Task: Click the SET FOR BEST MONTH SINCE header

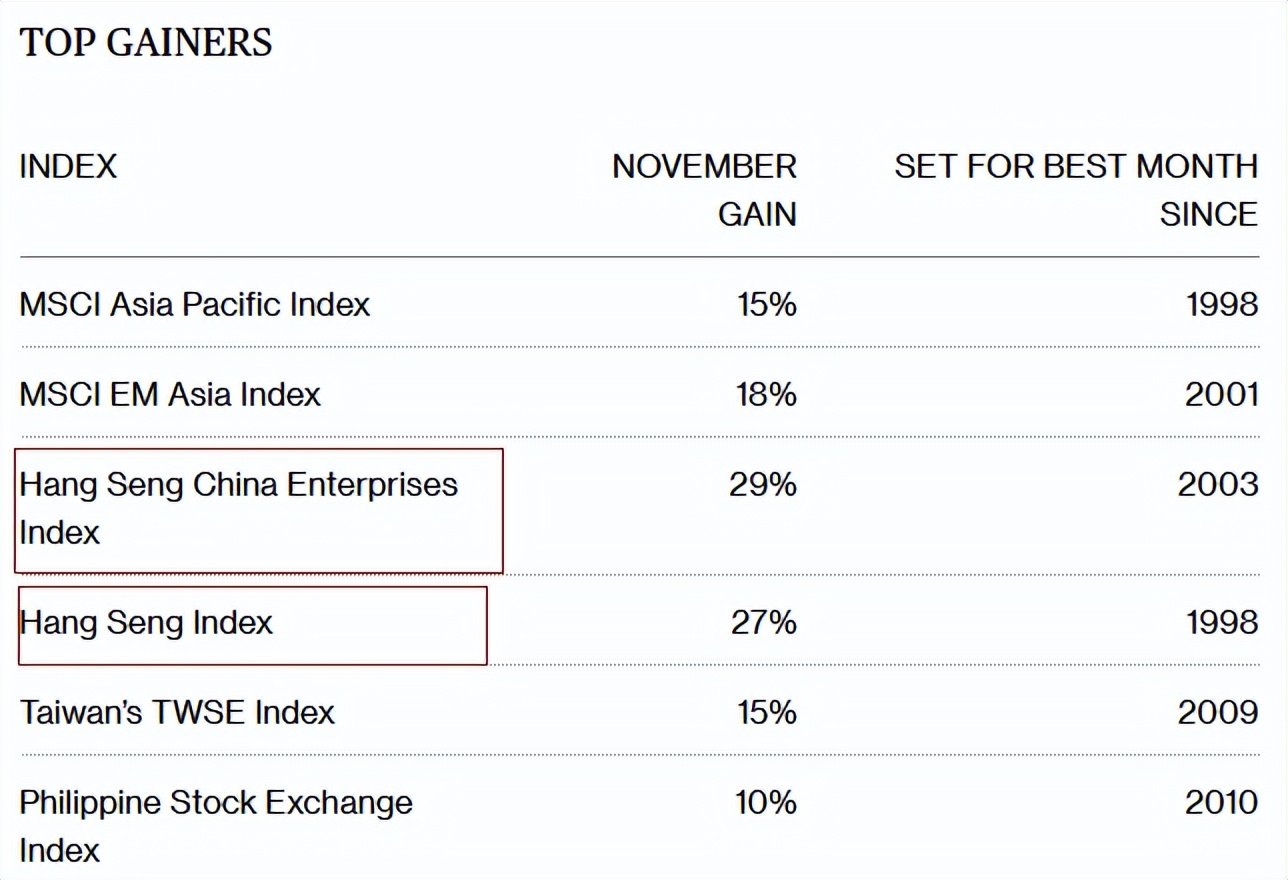Action: click(x=1076, y=190)
